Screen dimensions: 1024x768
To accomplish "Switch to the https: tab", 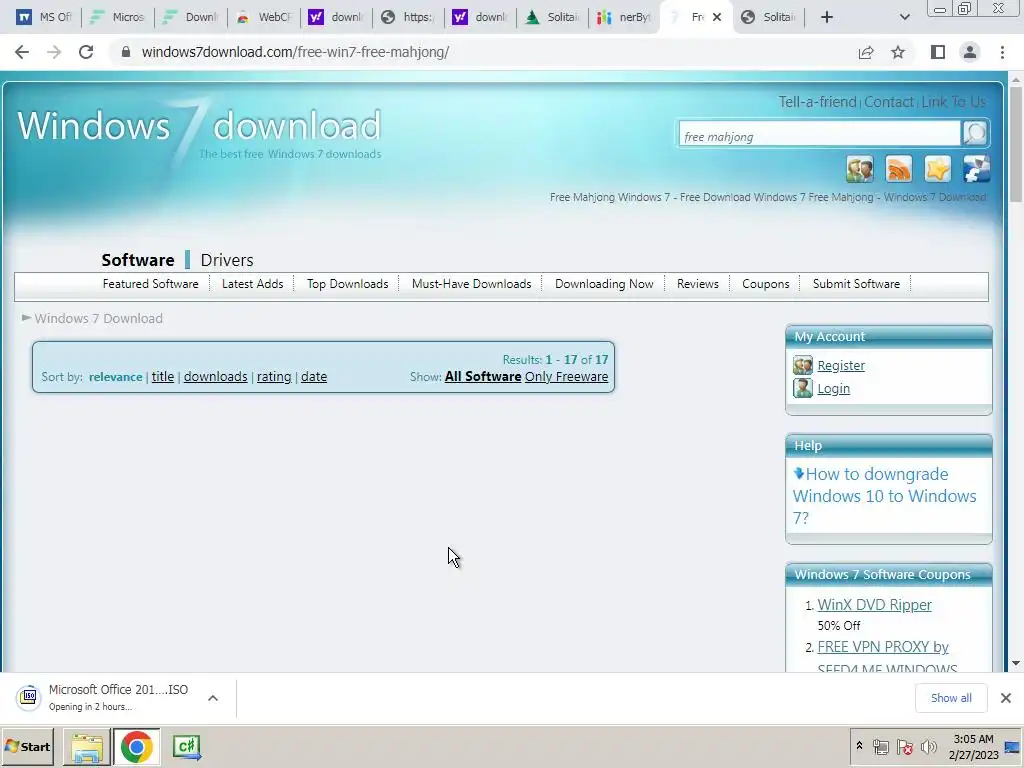I will coord(408,17).
